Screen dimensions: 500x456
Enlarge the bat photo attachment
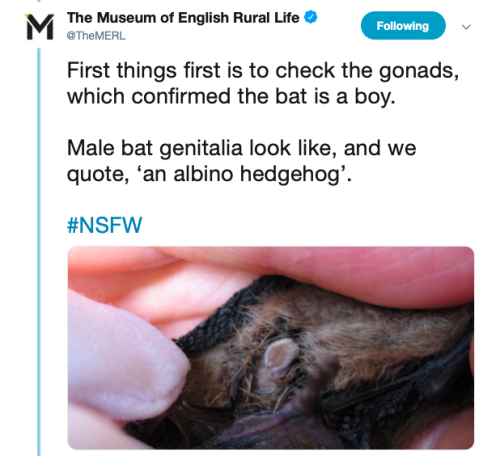[x=271, y=348]
